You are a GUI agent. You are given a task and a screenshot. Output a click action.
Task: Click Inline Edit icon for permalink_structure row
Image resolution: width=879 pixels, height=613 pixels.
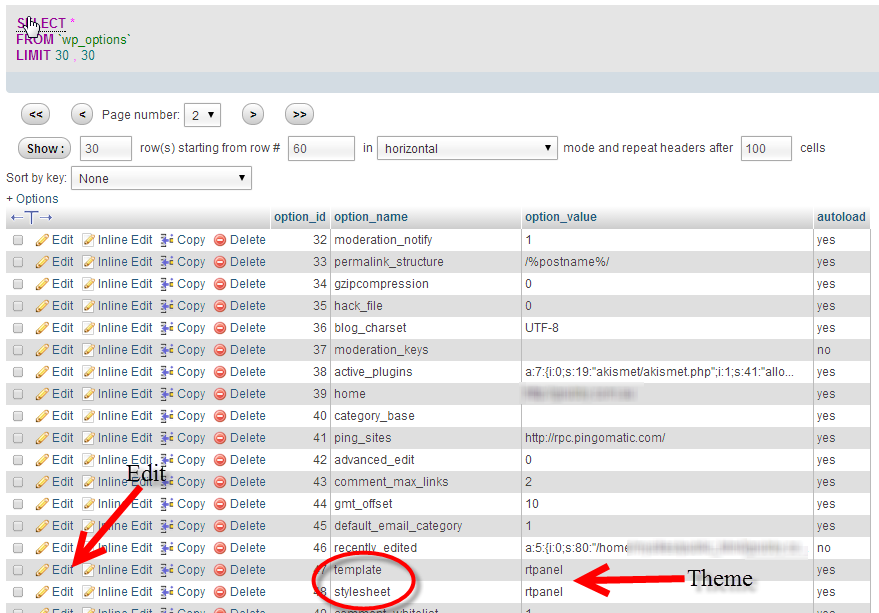(x=89, y=262)
